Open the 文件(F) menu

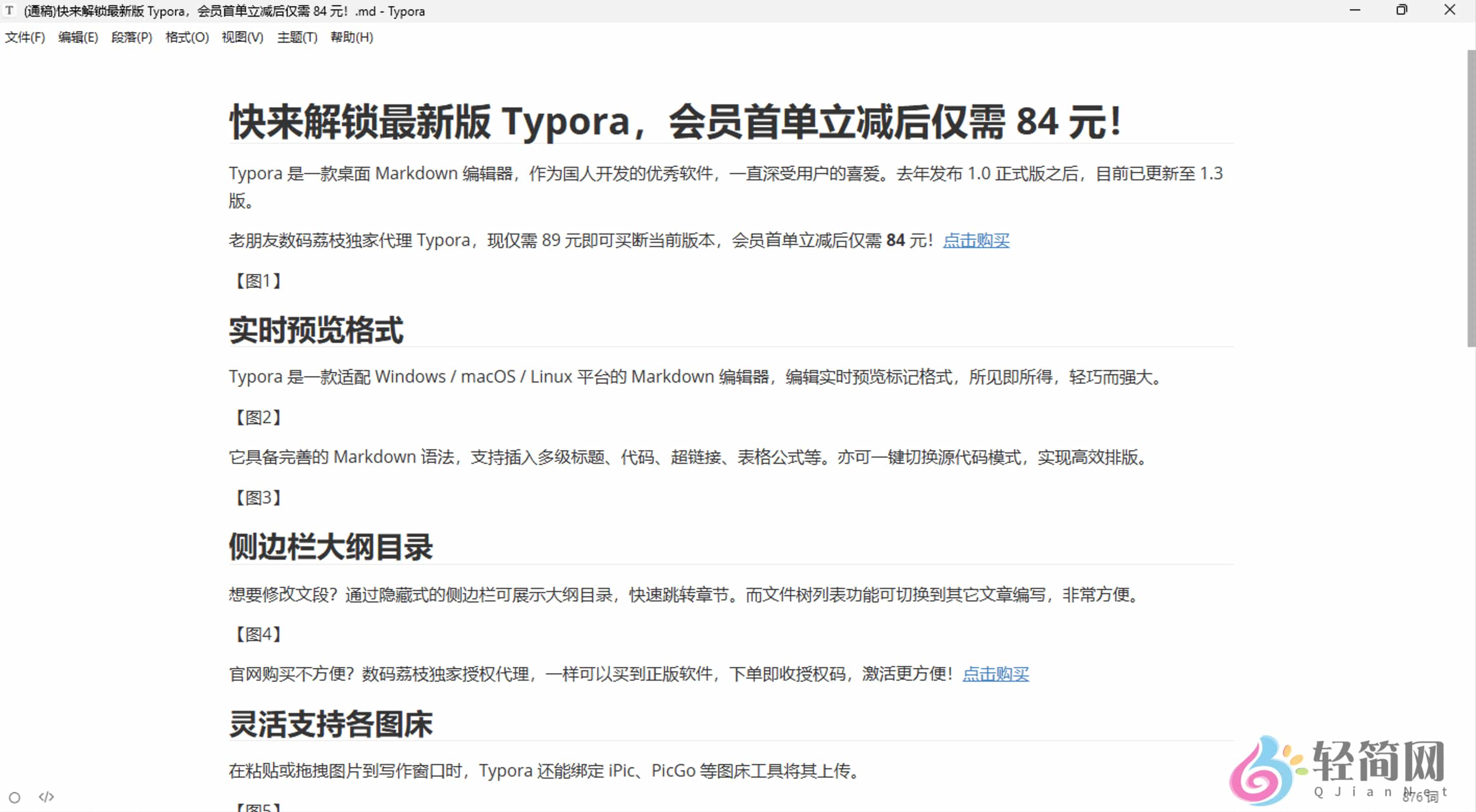coord(24,37)
